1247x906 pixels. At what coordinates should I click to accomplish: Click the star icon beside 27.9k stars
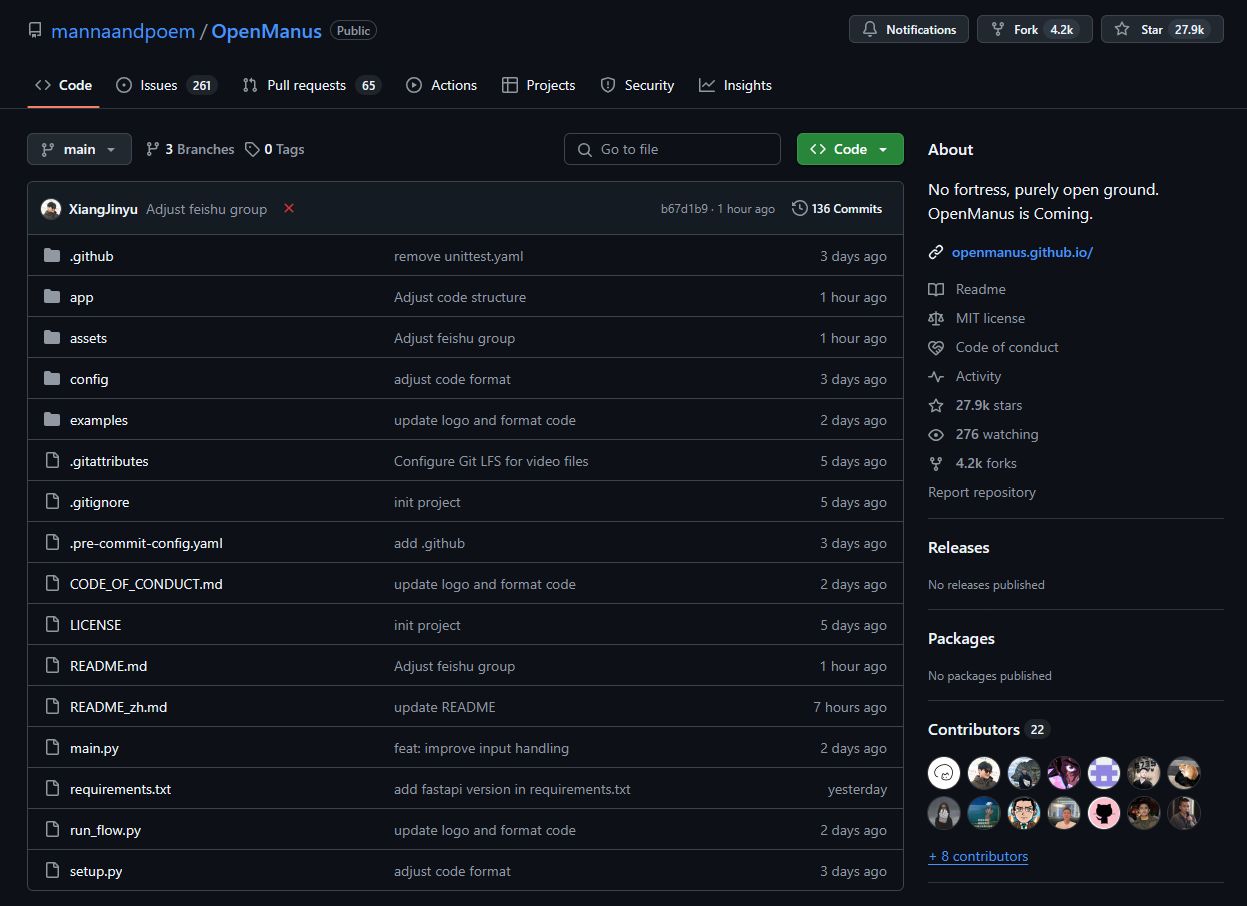click(x=936, y=405)
